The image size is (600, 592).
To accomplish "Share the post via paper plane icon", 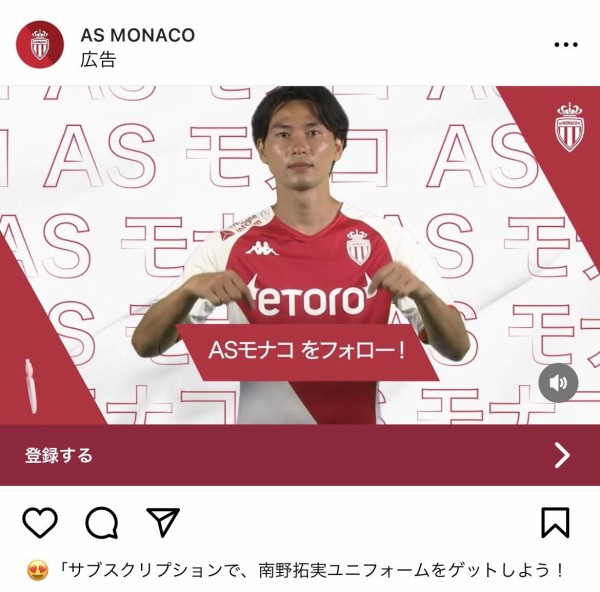I will [163, 522].
